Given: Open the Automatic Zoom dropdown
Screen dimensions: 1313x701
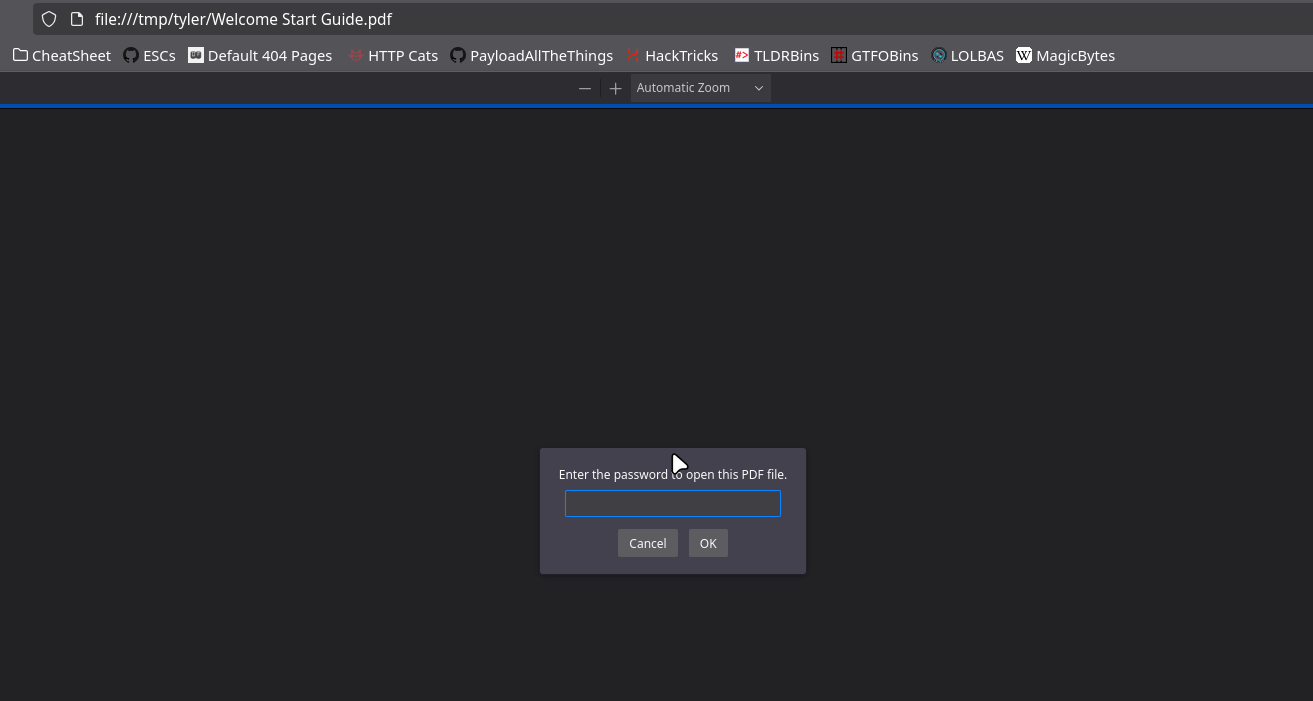Looking at the screenshot, I should coord(699,88).
